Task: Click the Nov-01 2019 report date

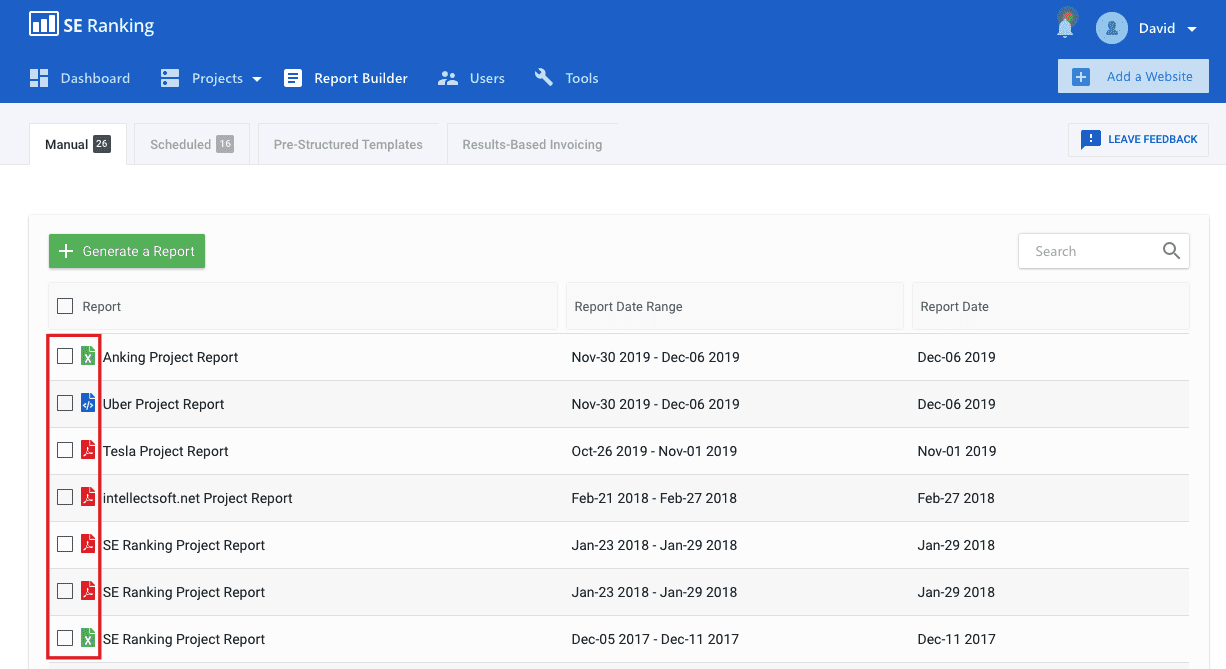Action: pyautogui.click(x=957, y=451)
